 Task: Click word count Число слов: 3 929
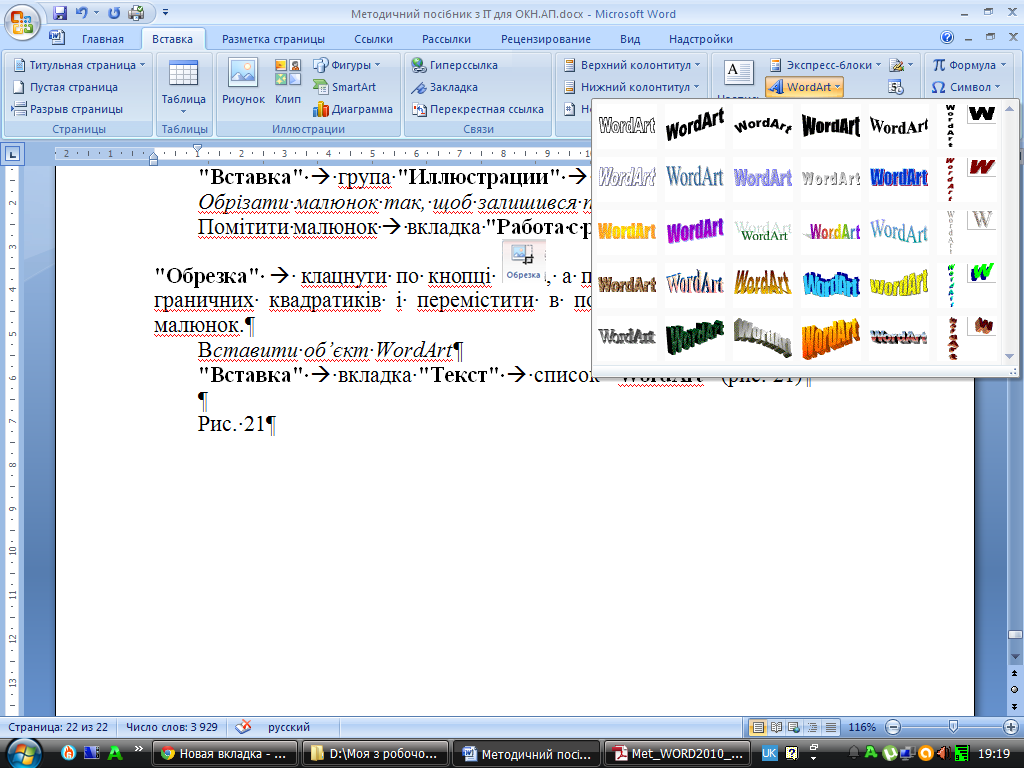pos(172,727)
